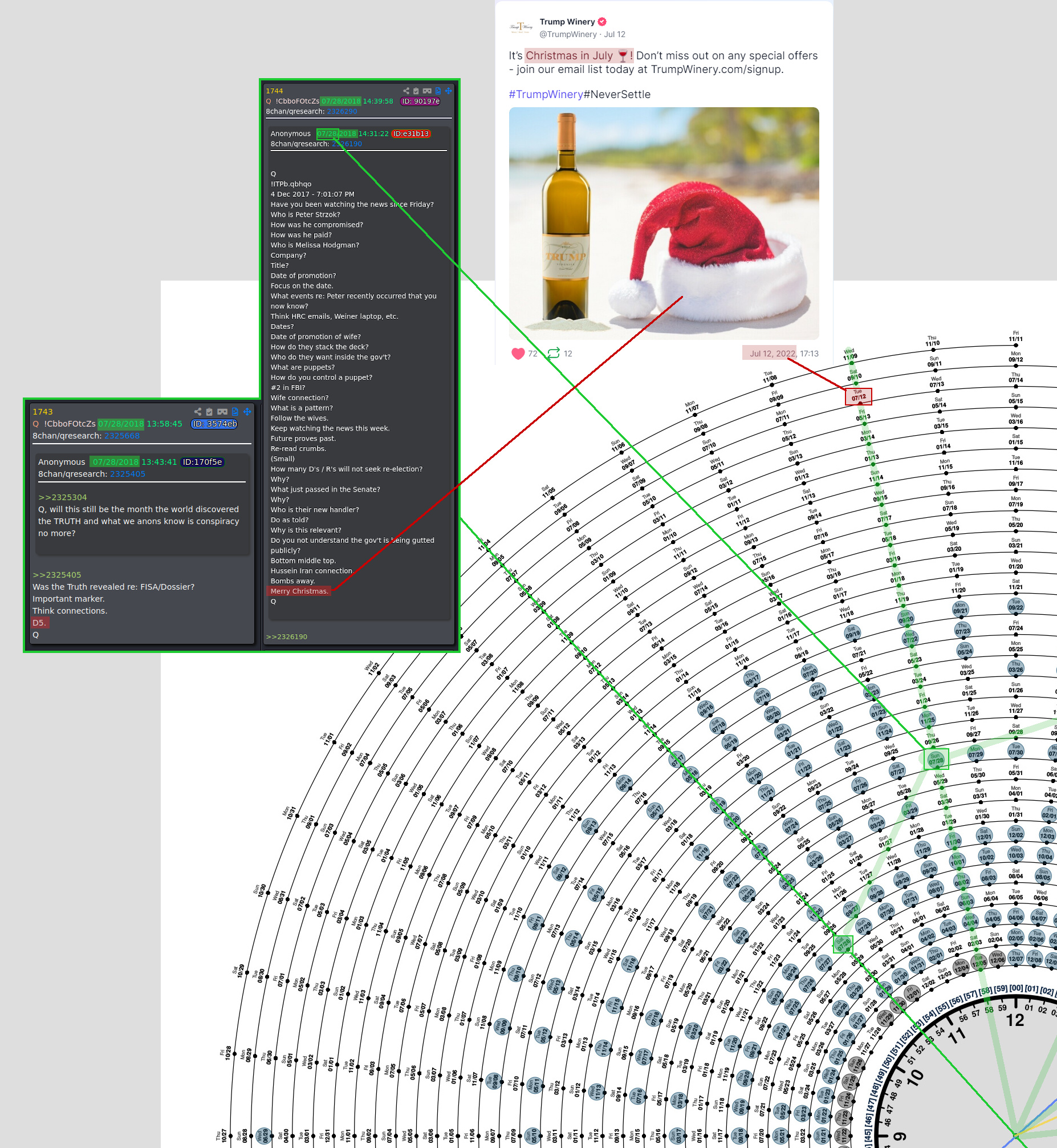1057x1148 pixels.
Task: Click the purple ID: 90197e badge
Action: tap(420, 102)
